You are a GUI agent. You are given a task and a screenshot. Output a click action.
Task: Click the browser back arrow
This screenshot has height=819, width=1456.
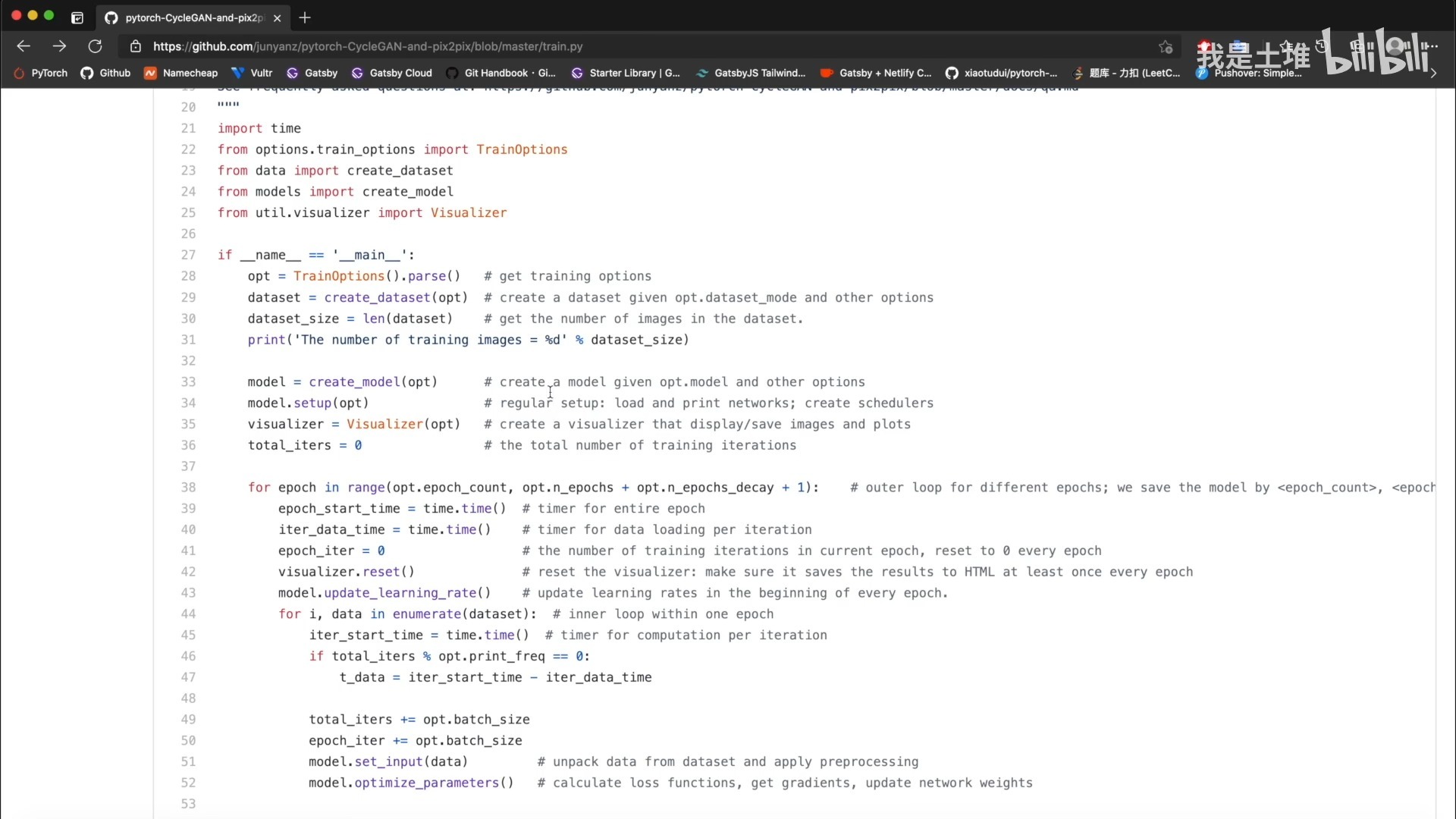(x=24, y=46)
